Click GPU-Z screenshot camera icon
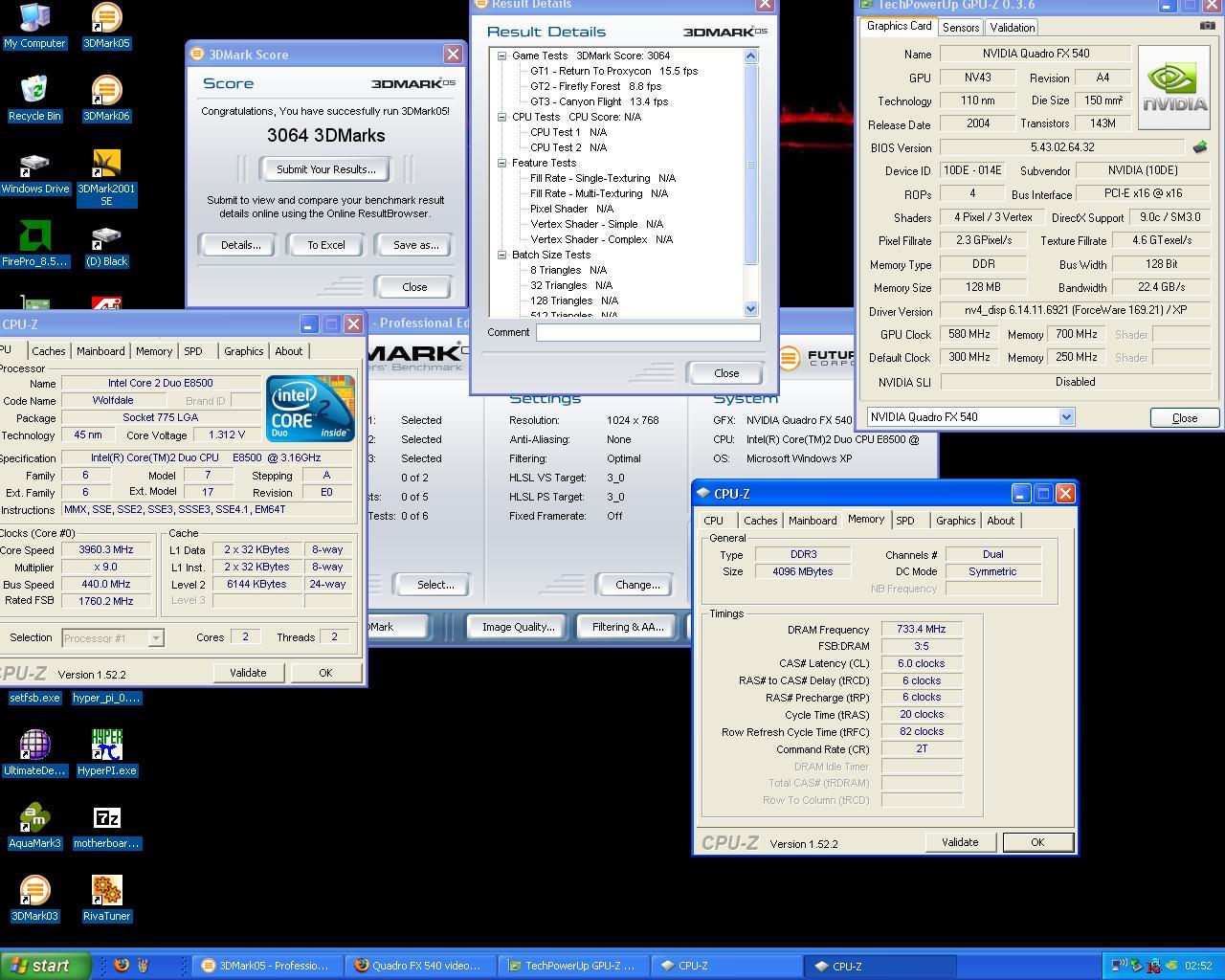 tap(1207, 26)
